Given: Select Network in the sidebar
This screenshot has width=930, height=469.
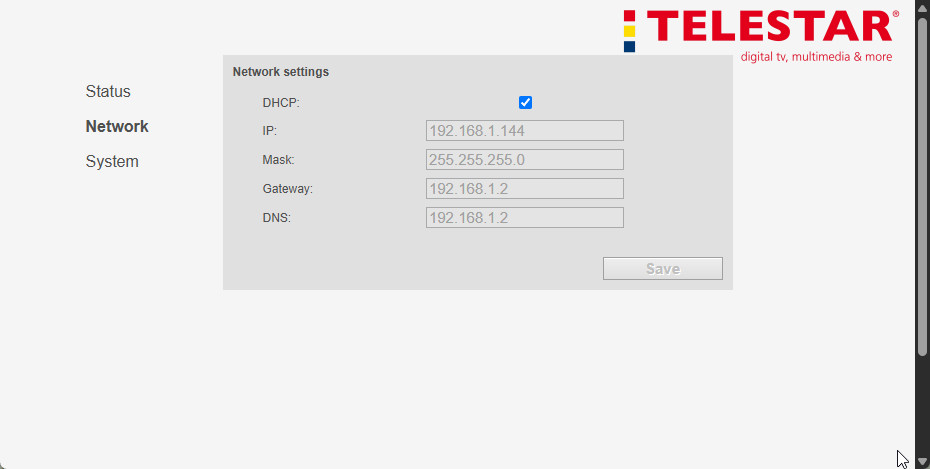Looking at the screenshot, I should pyautogui.click(x=117, y=127).
